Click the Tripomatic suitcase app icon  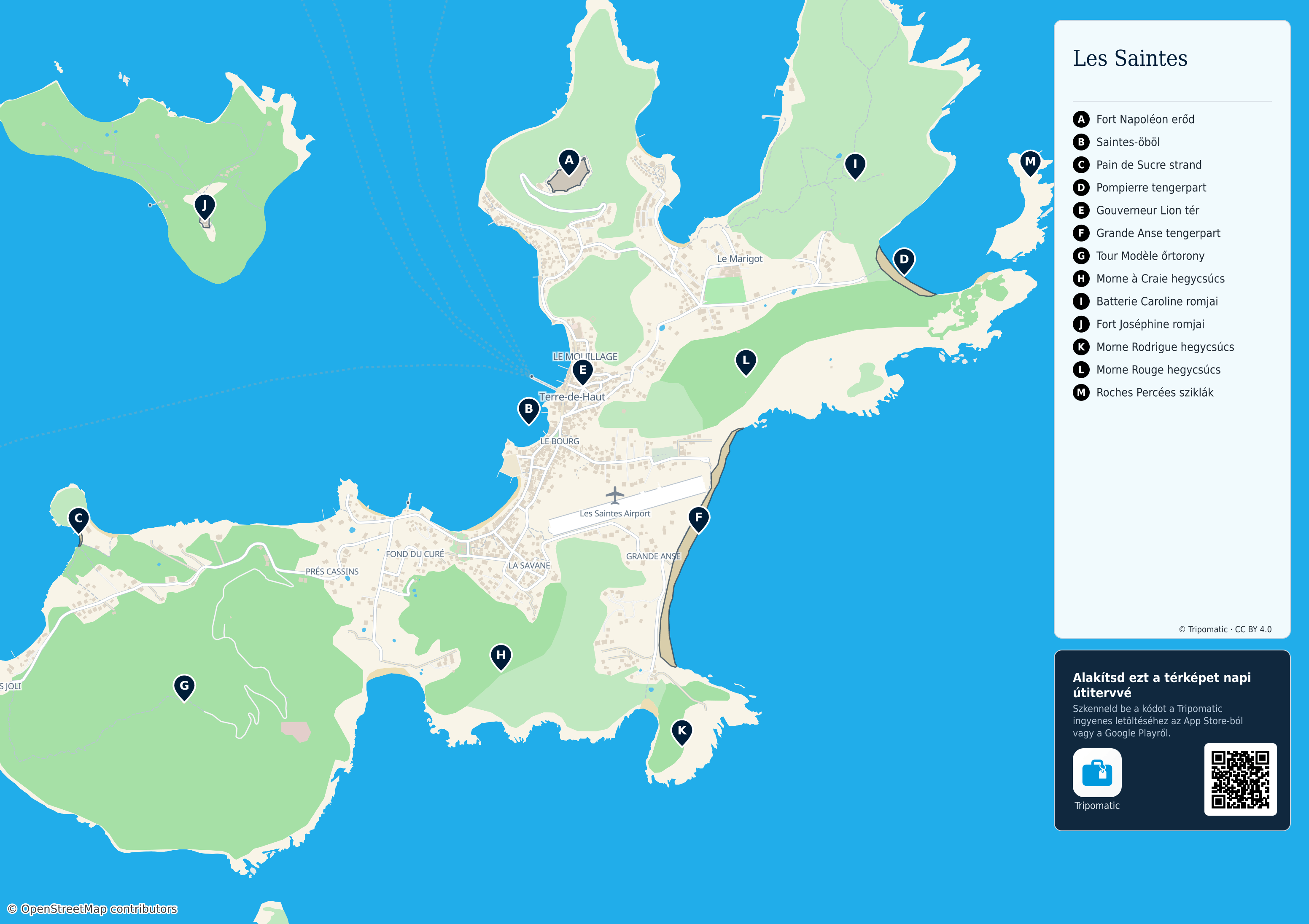(x=1097, y=772)
